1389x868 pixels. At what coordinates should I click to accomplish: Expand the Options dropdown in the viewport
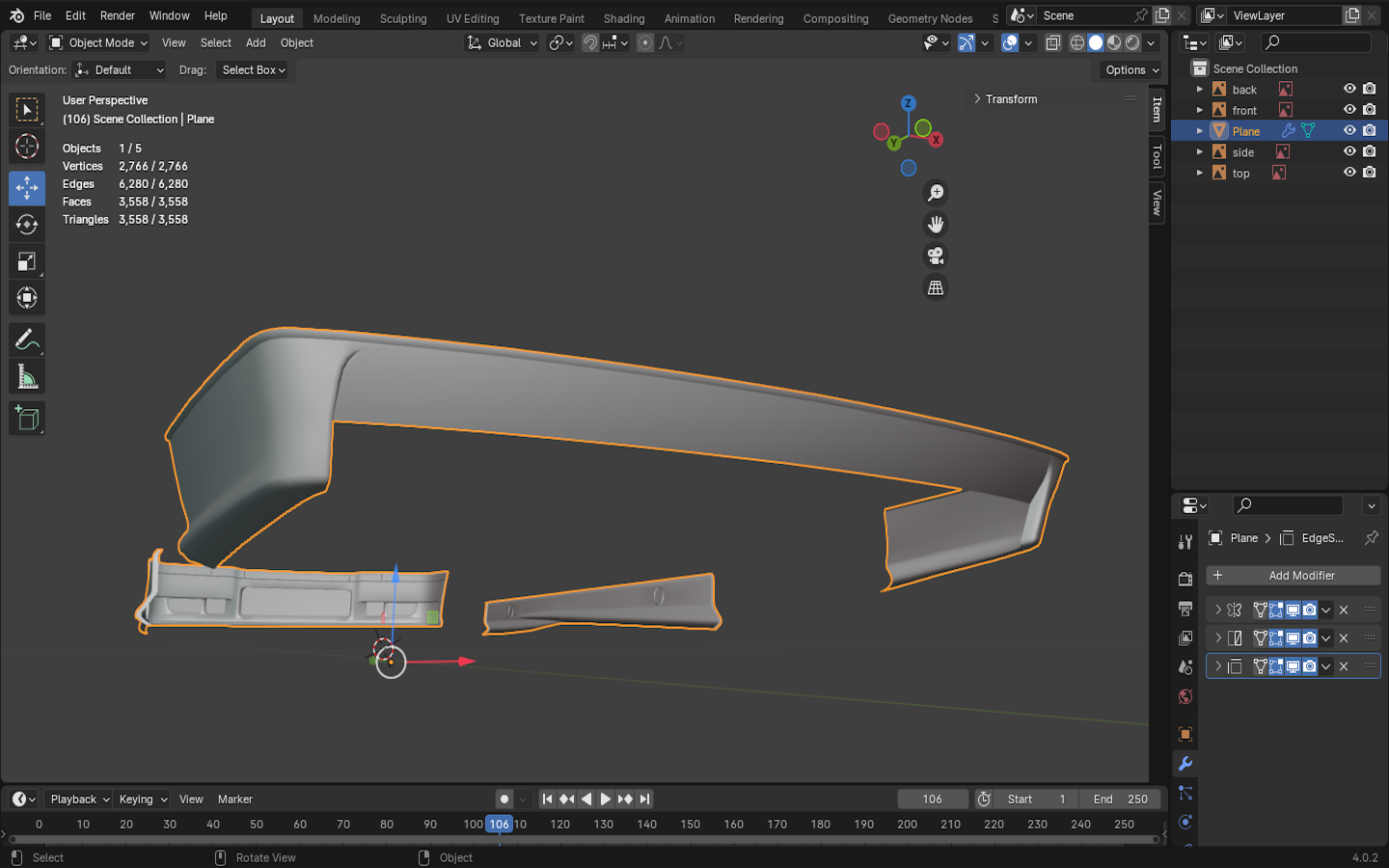(x=1131, y=69)
